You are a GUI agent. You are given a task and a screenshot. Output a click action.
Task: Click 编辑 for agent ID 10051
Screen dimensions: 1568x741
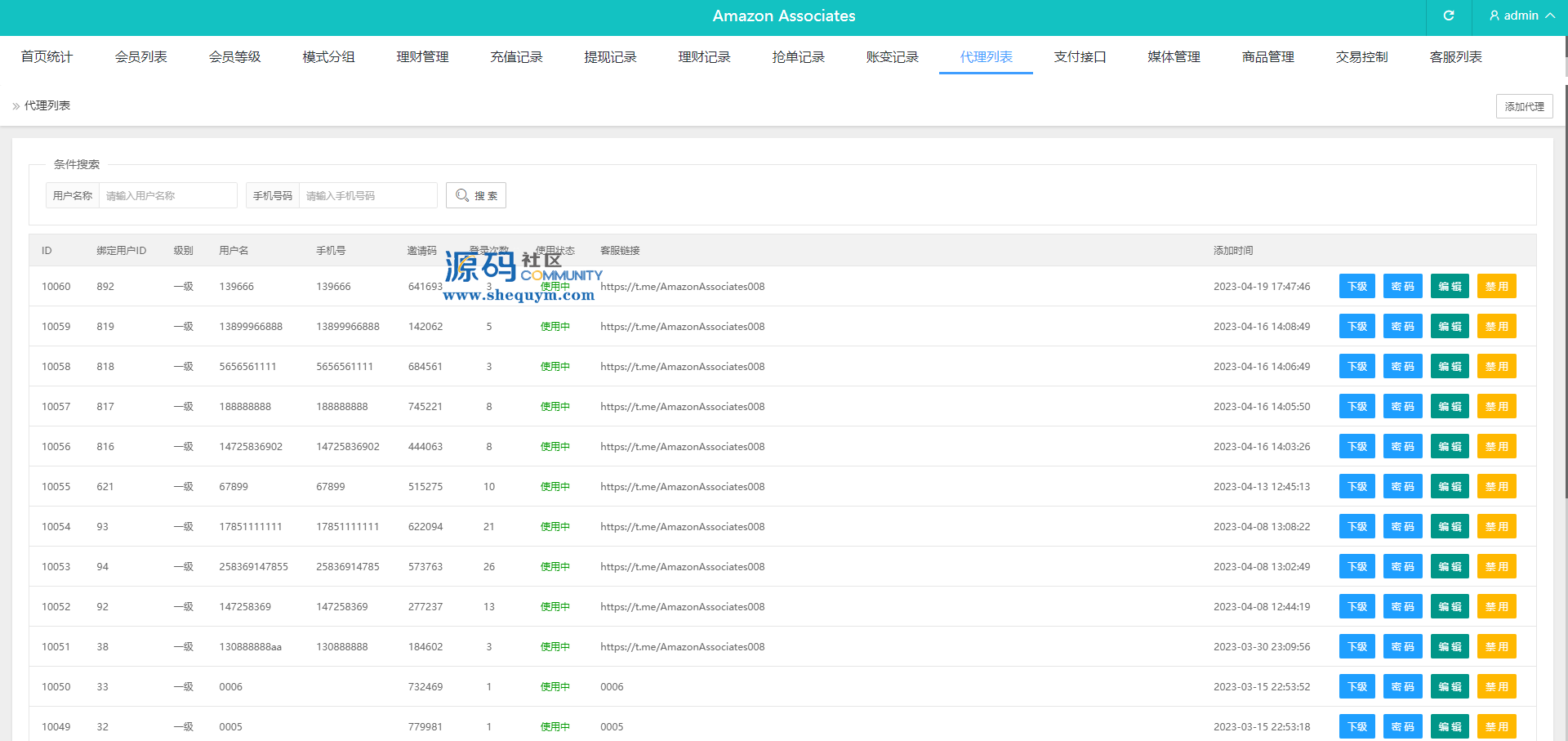point(1450,646)
